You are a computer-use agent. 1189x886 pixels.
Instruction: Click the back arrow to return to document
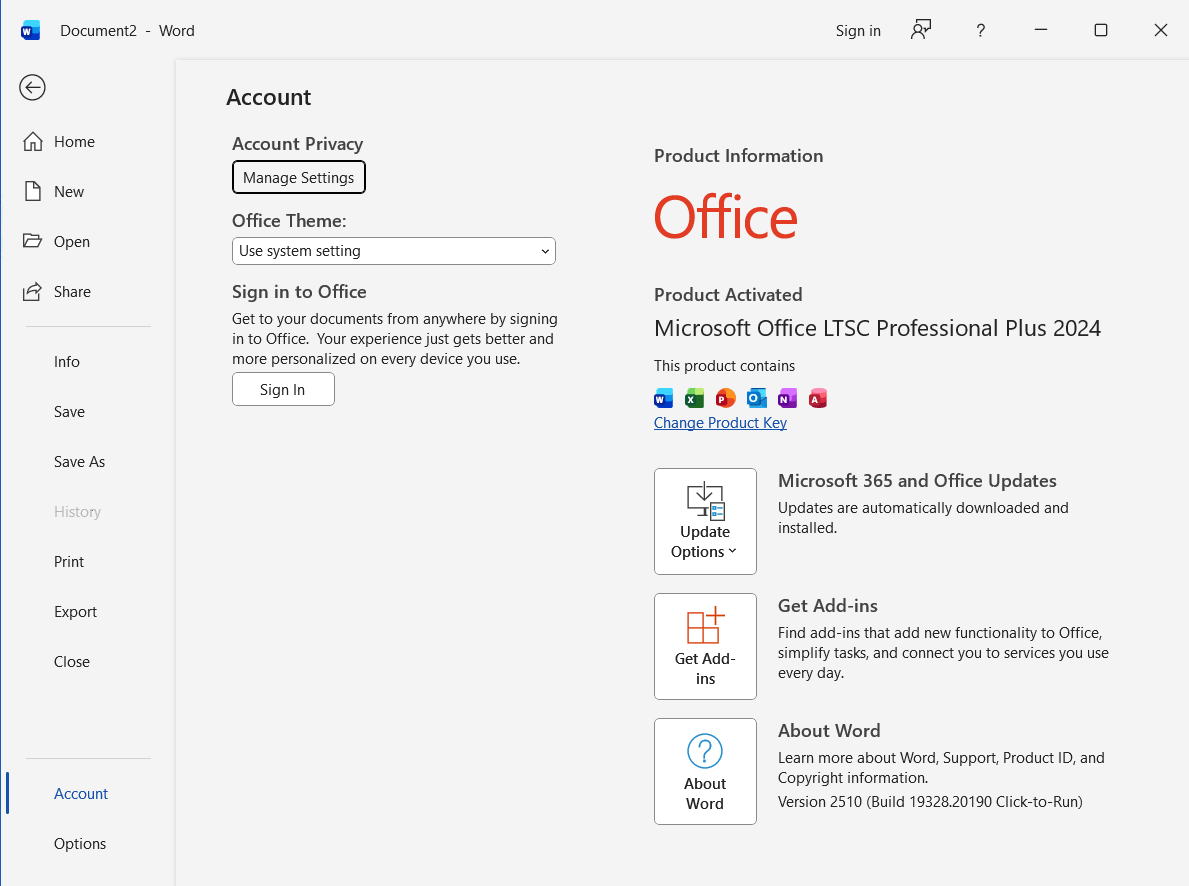33,87
